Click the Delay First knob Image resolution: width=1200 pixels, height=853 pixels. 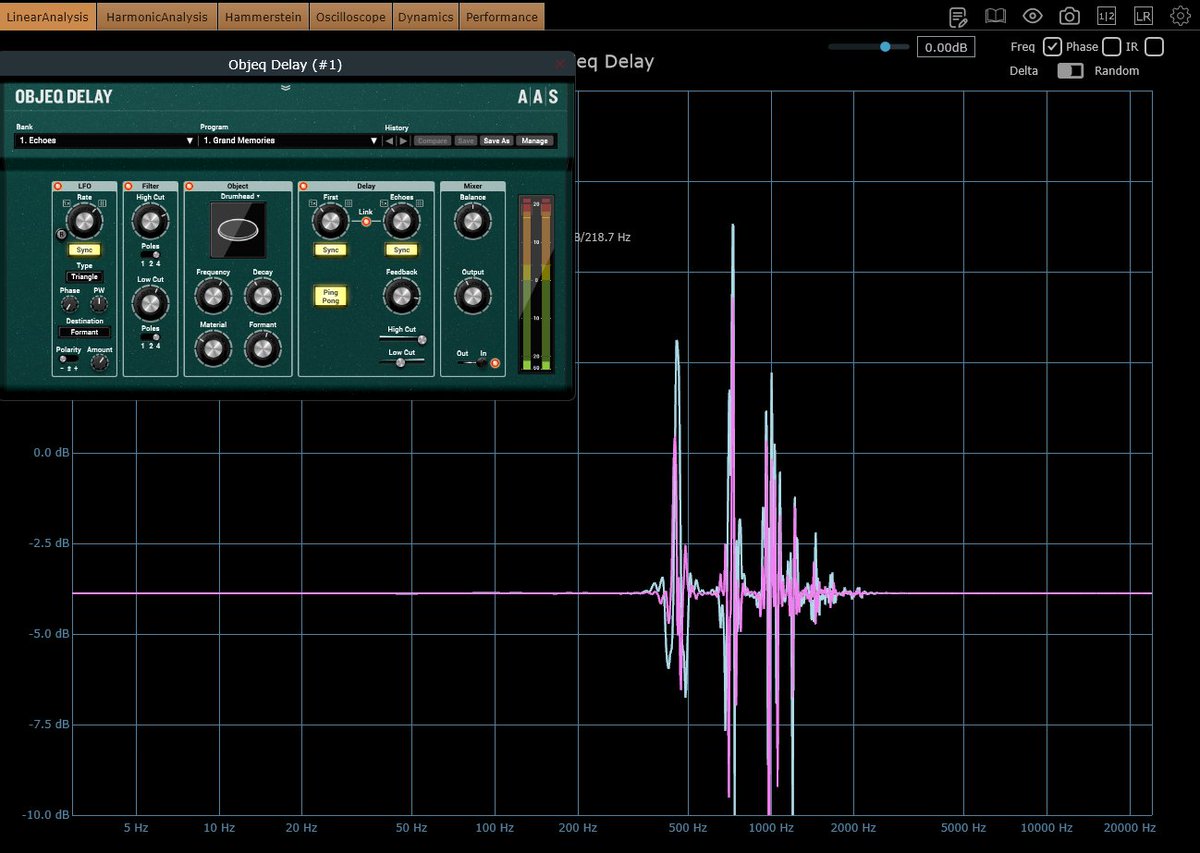(331, 220)
